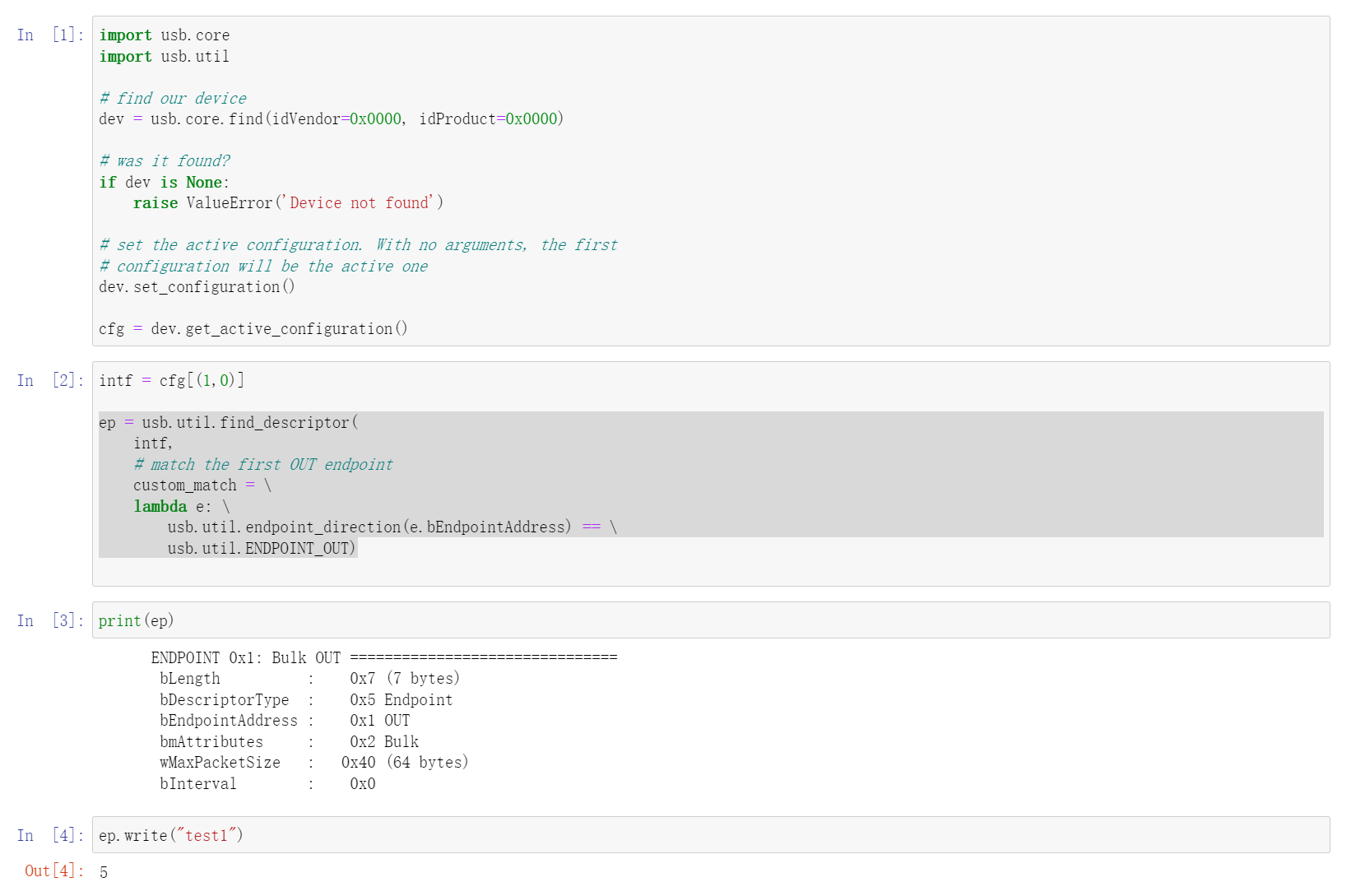This screenshot has height=896, width=1351.
Task: Click the cfg = dev.get_active_configuration() line
Action: (253, 328)
